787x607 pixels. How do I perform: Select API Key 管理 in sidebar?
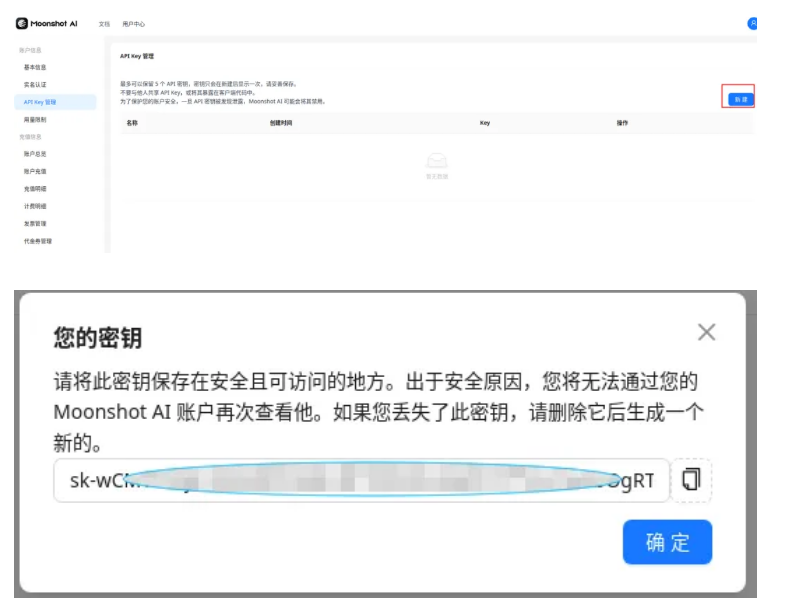(55, 102)
